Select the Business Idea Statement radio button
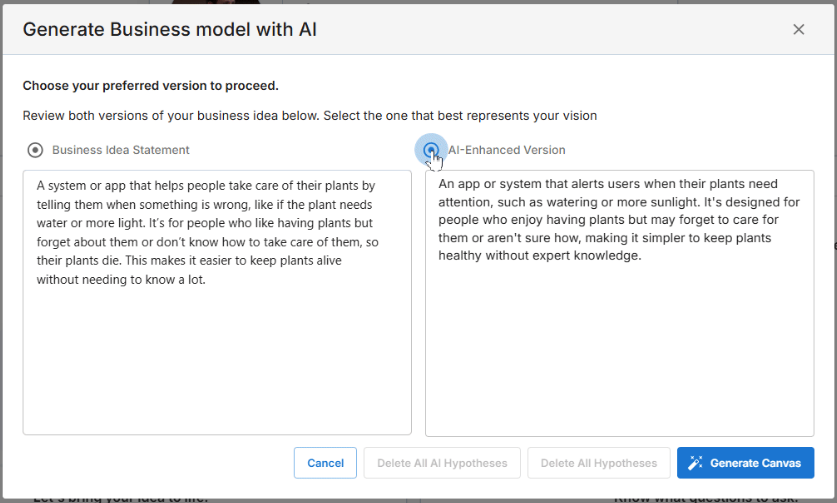Image resolution: width=837 pixels, height=503 pixels. [35, 150]
